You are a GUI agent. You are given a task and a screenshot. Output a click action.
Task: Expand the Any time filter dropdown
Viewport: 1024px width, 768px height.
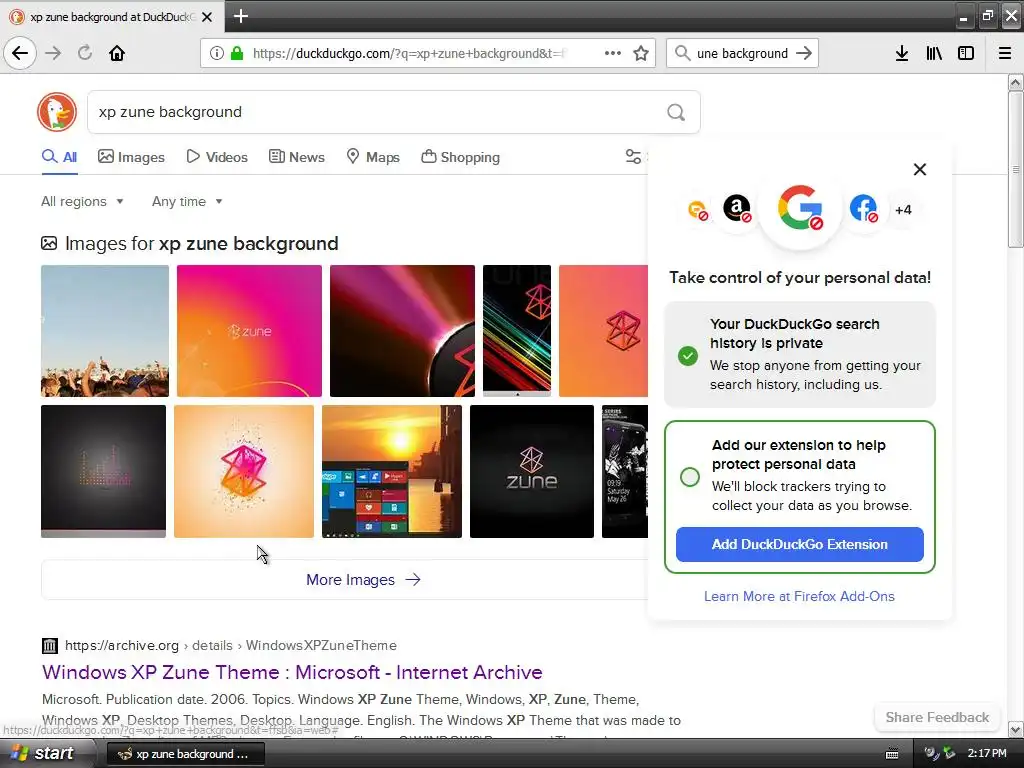187,202
